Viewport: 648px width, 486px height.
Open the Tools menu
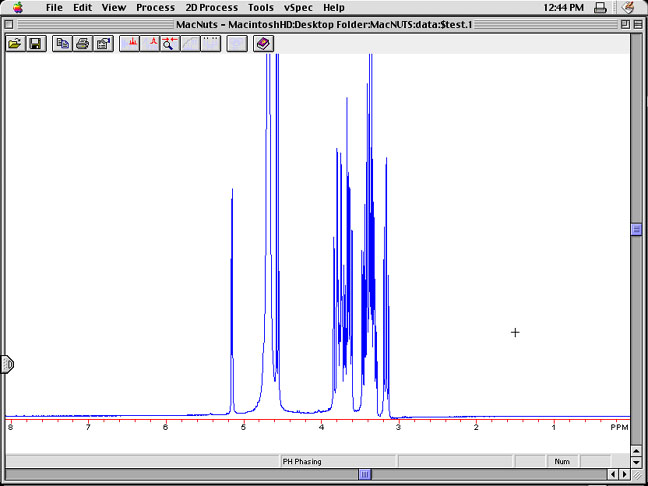(x=261, y=7)
